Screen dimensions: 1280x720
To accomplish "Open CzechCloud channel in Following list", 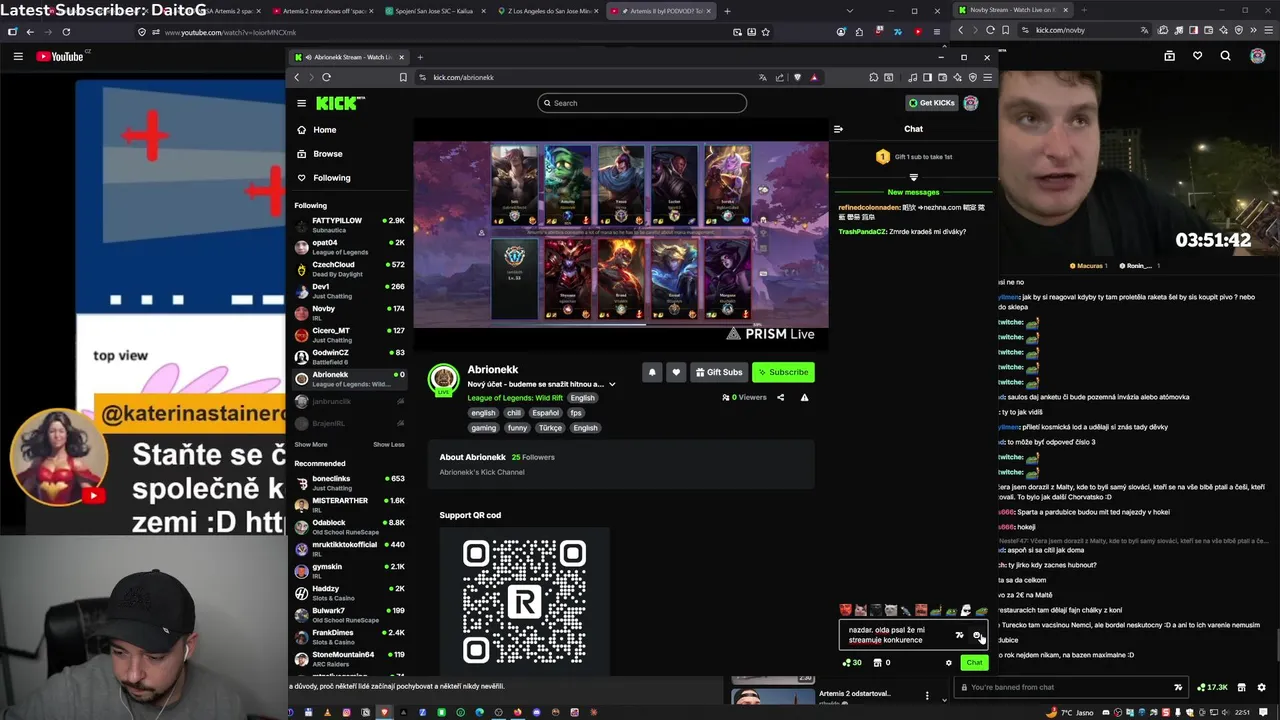I will [x=350, y=268].
